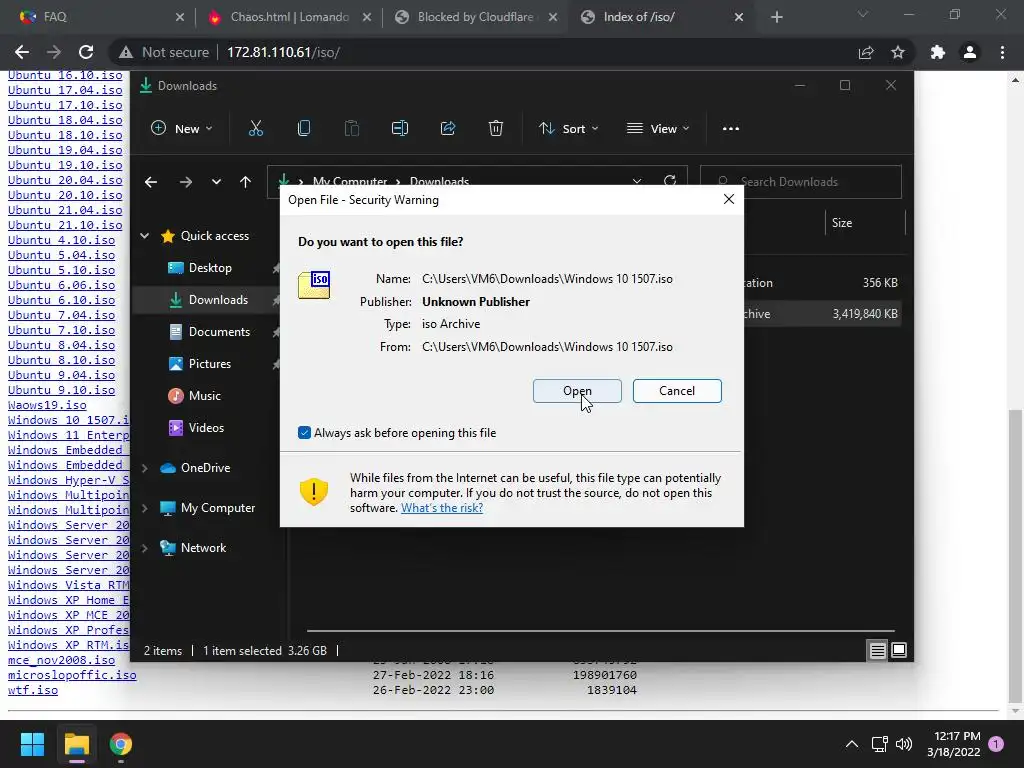The image size is (1024, 768).
Task: Click the share page icon in Chrome address bar
Action: [866, 52]
